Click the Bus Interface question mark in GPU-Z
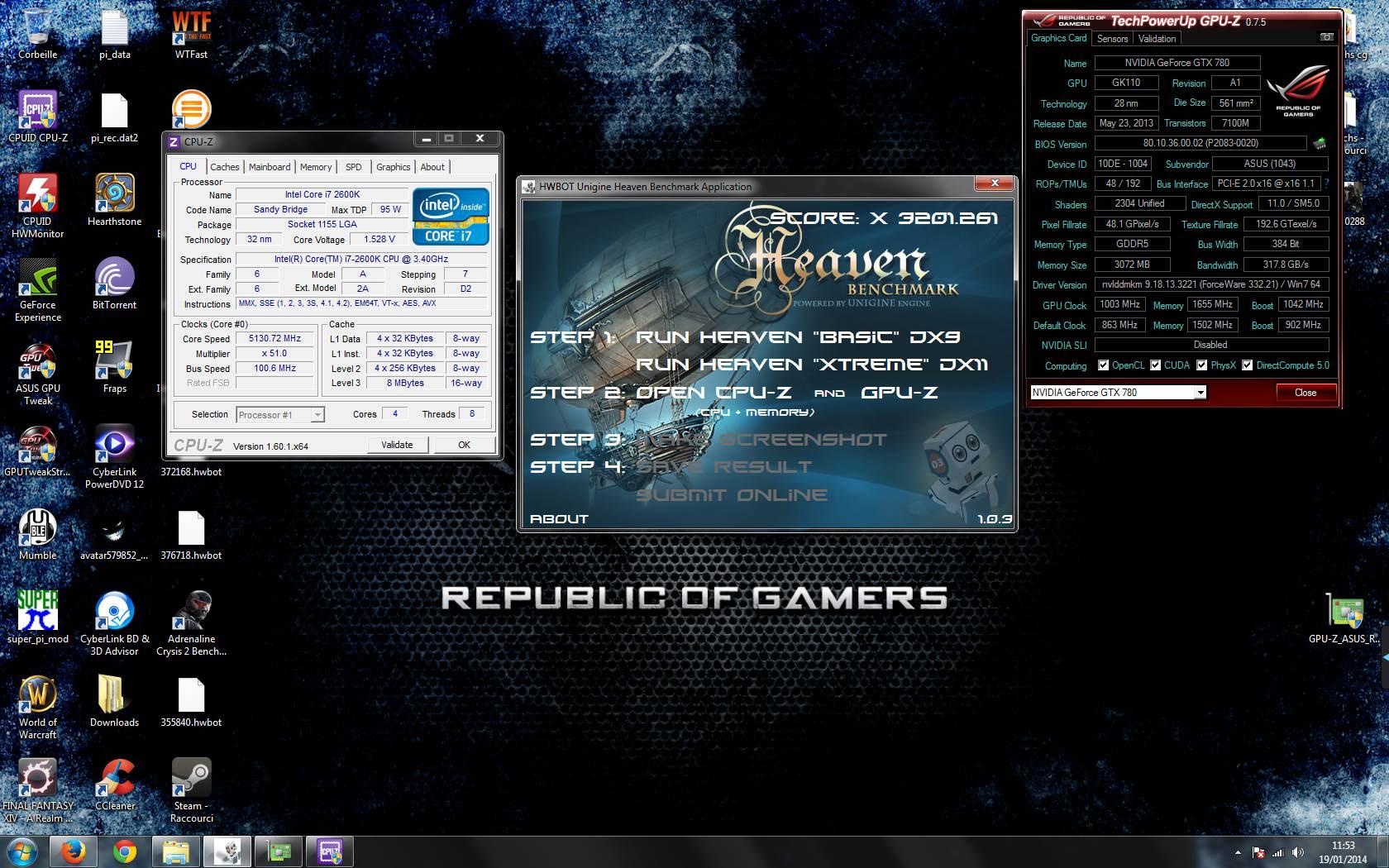 coord(1326,184)
